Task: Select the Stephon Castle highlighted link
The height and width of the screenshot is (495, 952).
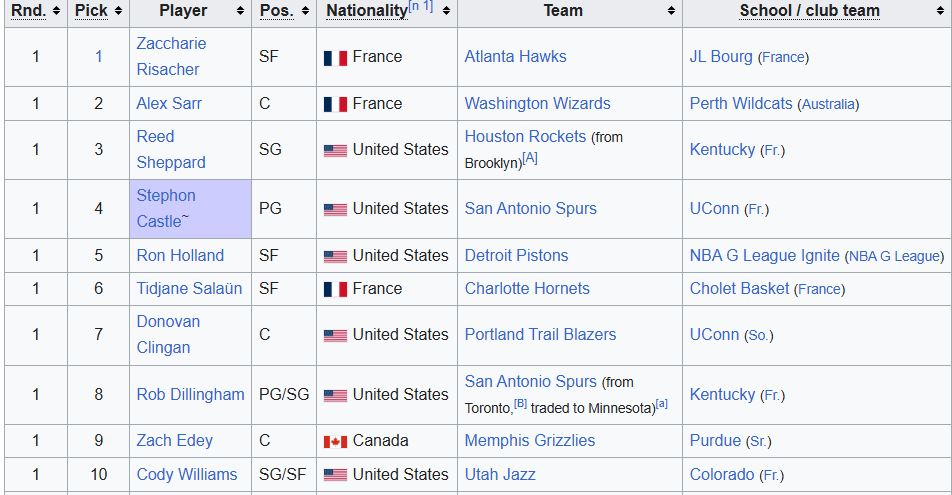Action: [x=166, y=208]
